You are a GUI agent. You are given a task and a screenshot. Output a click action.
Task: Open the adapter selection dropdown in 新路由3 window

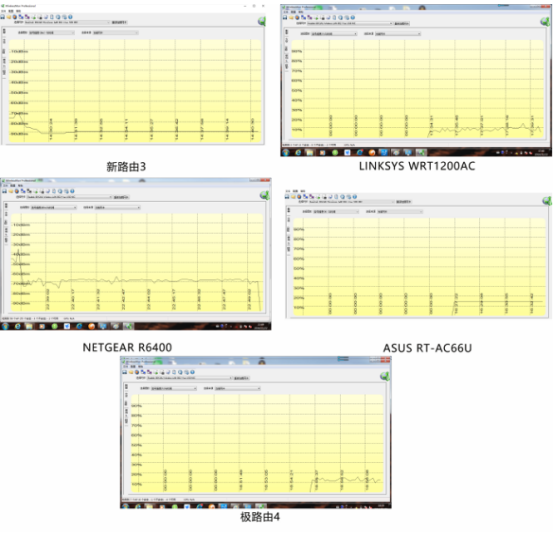point(67,22)
